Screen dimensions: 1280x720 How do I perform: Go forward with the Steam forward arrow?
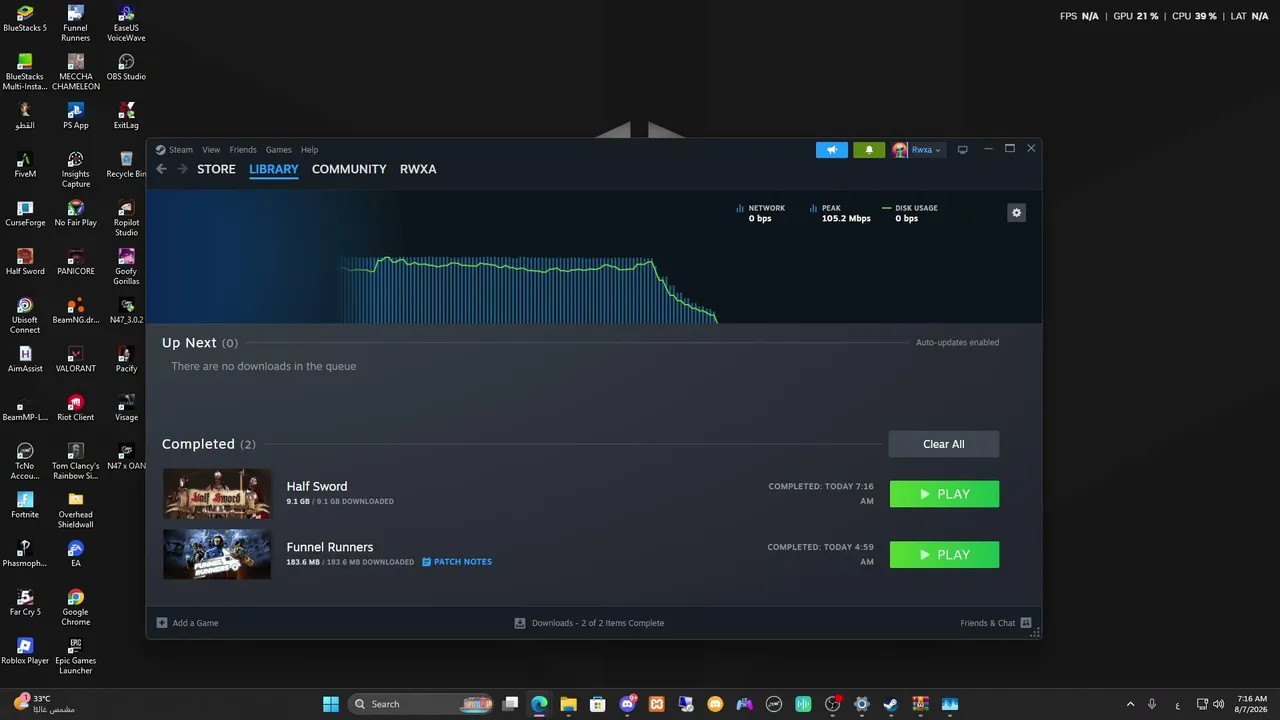click(x=182, y=169)
